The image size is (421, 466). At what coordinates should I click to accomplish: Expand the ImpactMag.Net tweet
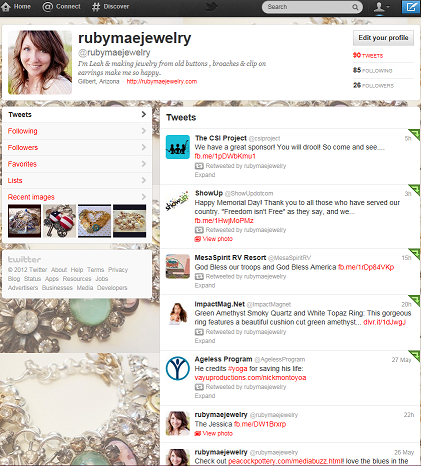(205, 341)
